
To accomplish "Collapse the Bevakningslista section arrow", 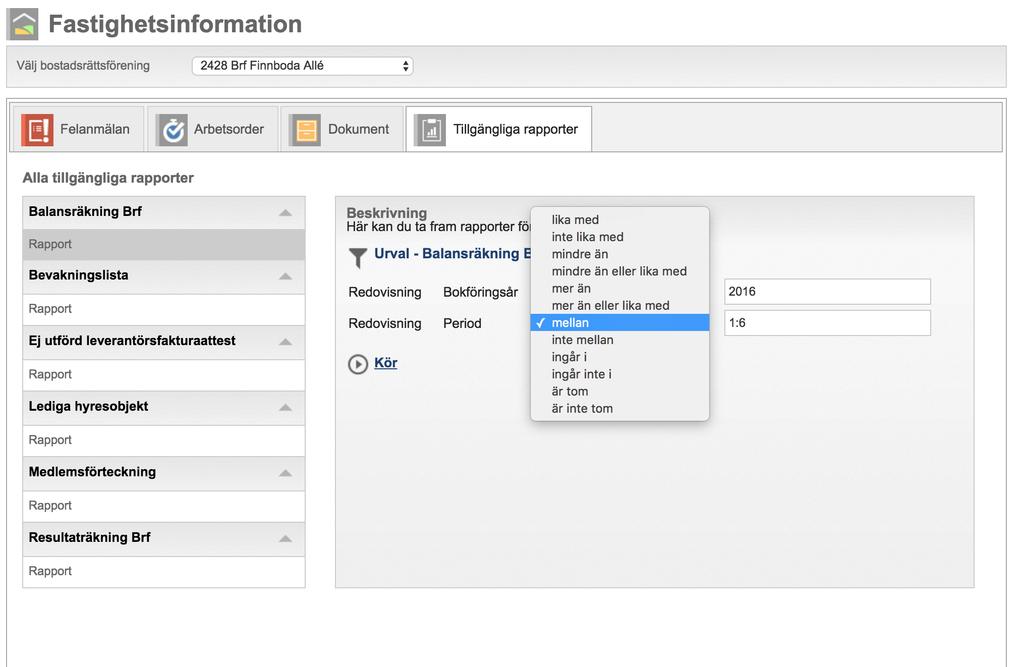I will point(285,276).
